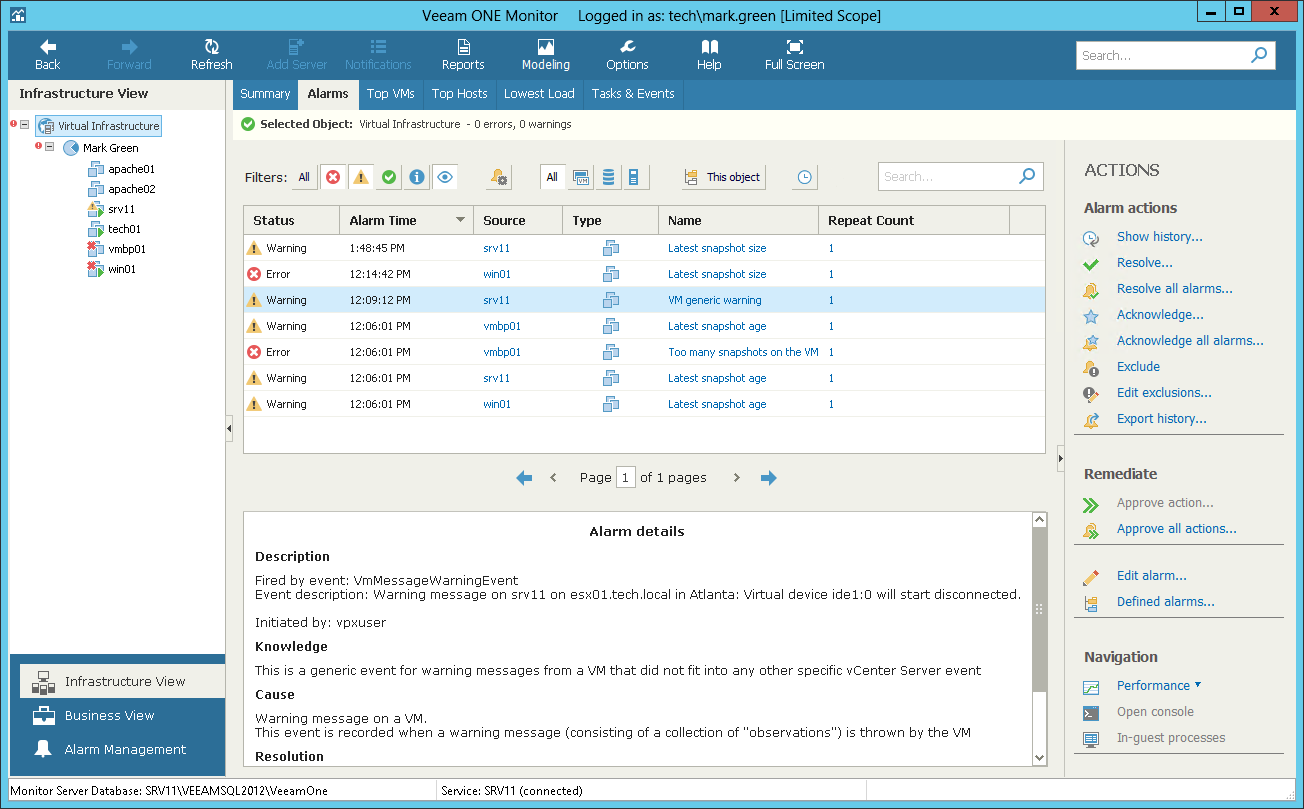Screen dimensions: 1304x809
Task: Click the top toolbar search field
Action: pos(1162,56)
